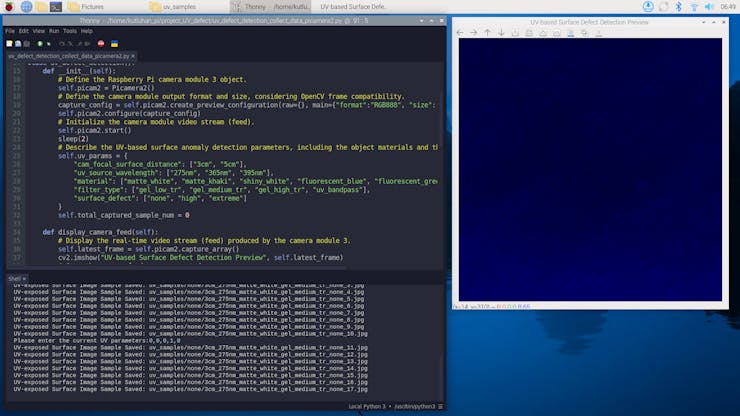Start debugging with the bug icon in Thonny
This screenshot has height=416, width=740.
coord(49,44)
